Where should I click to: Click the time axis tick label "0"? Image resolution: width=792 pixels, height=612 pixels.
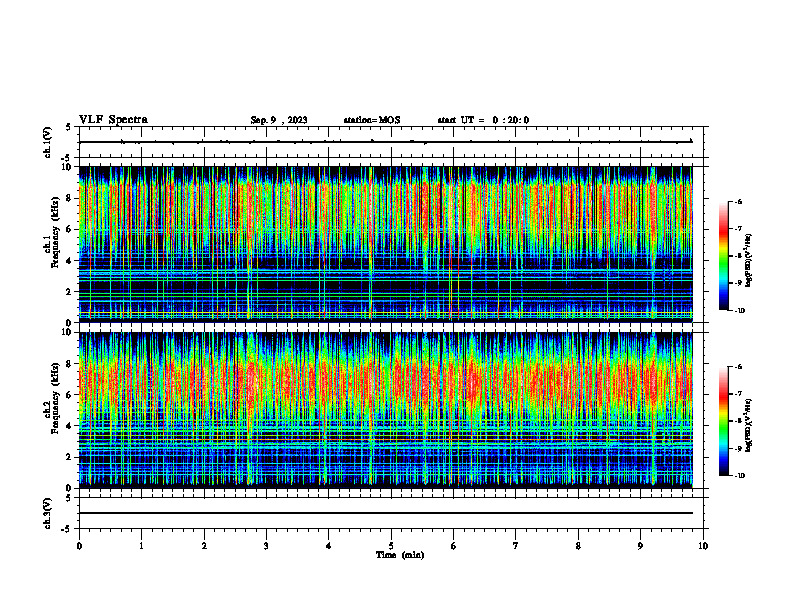pyautogui.click(x=79, y=546)
